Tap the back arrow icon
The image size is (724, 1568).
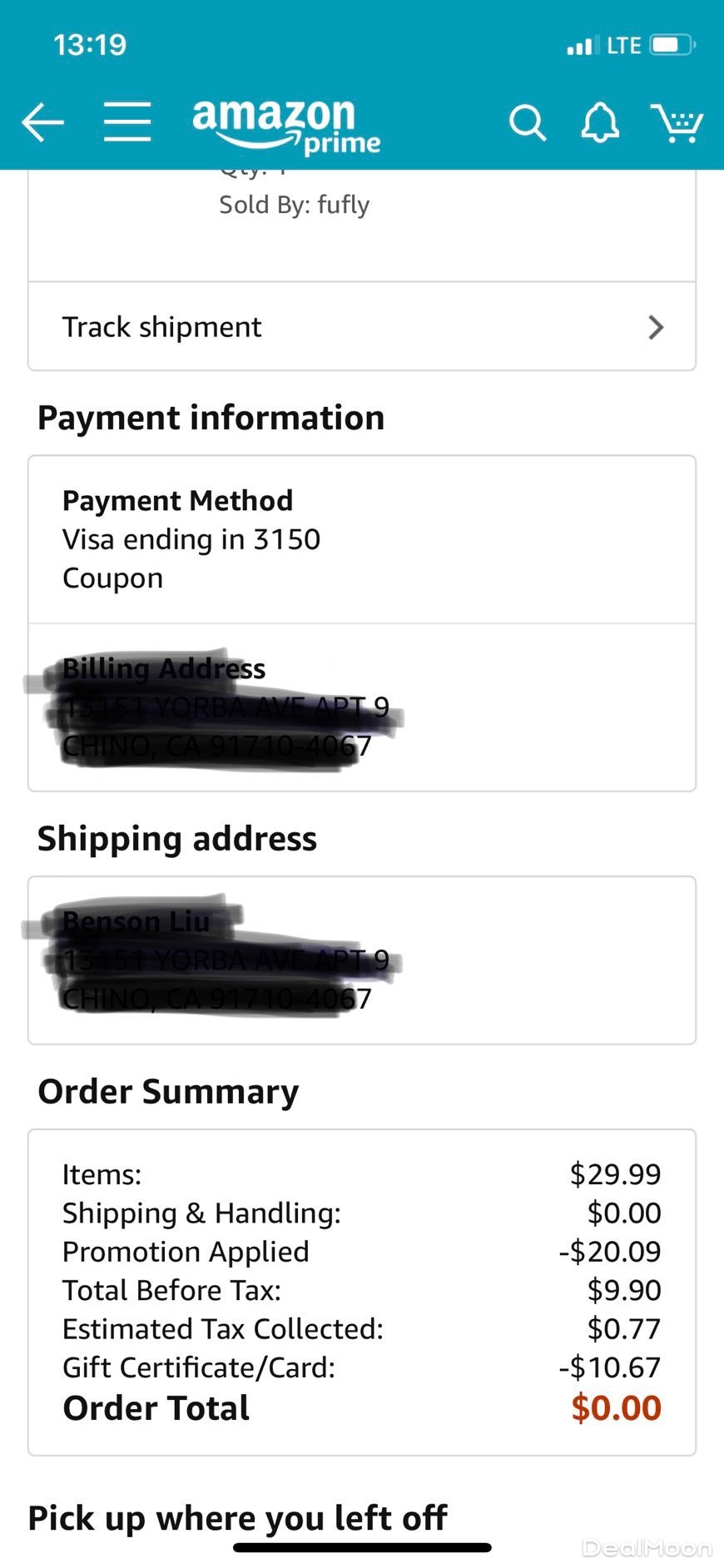[42, 123]
